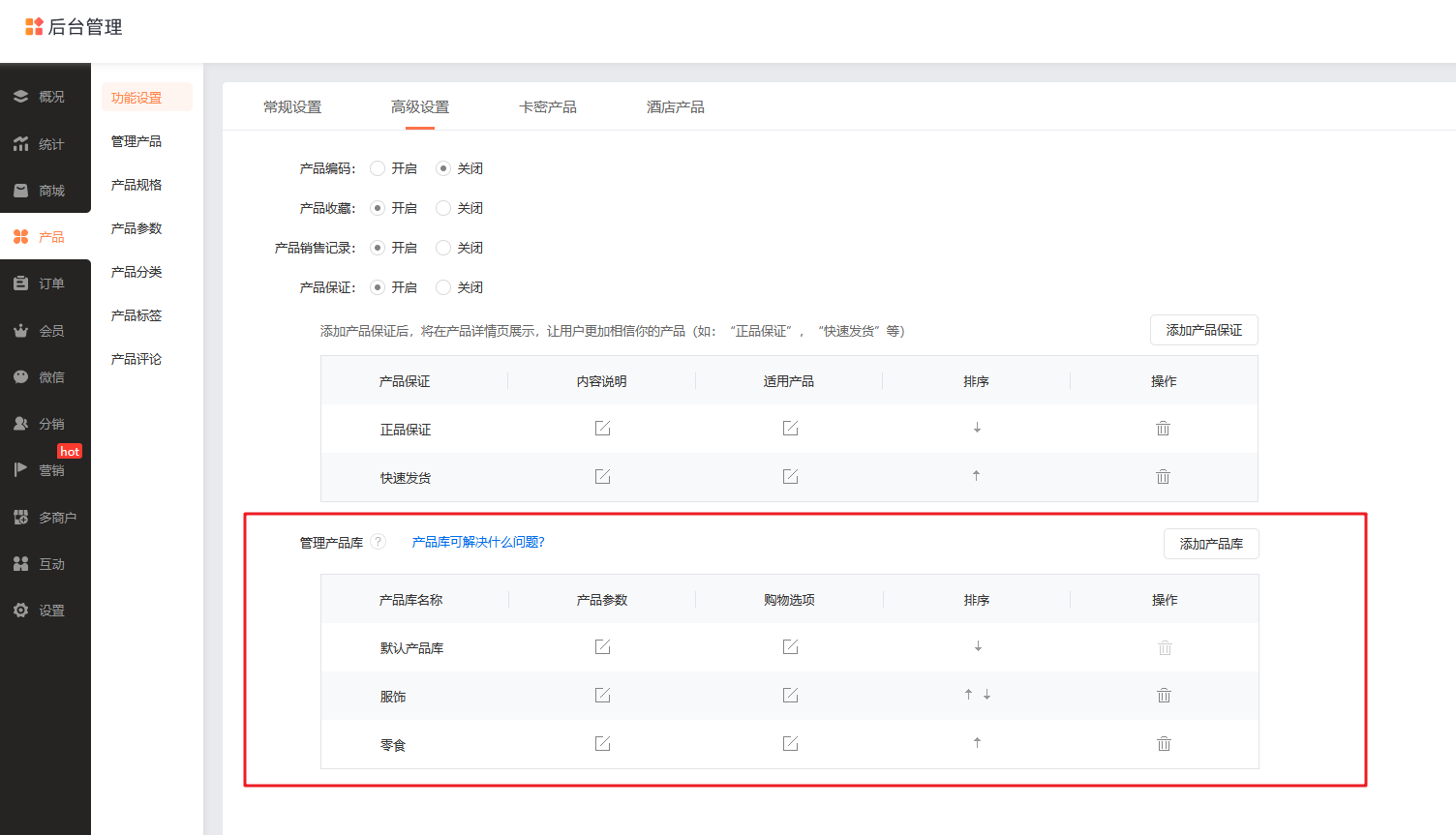This screenshot has height=835, width=1456.
Task: Open 功能设置 submenu item
Action: 147,98
